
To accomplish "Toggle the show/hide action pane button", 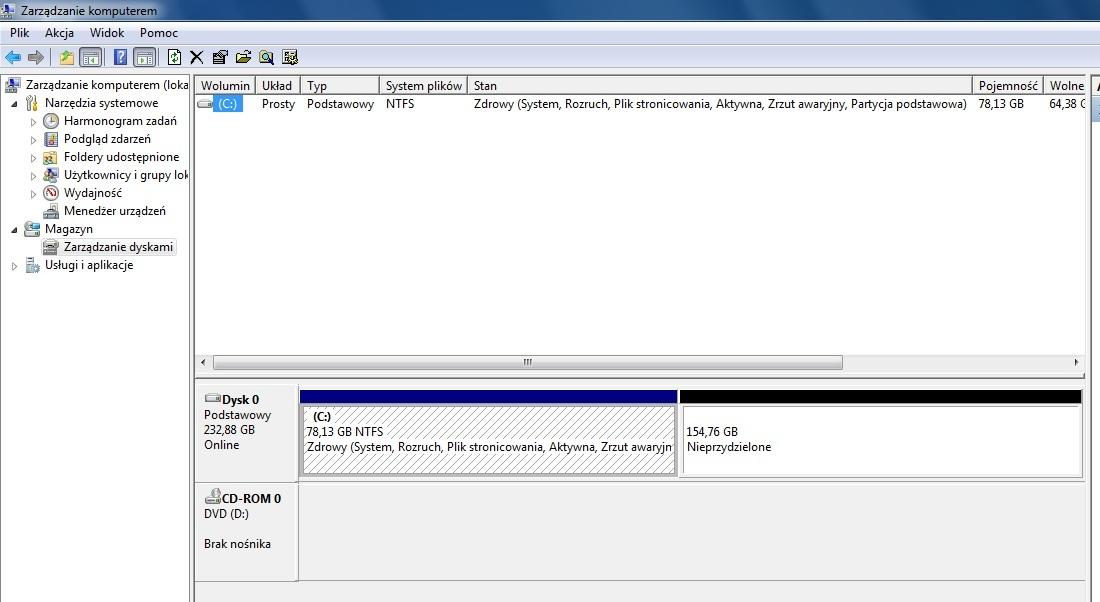I will point(144,57).
